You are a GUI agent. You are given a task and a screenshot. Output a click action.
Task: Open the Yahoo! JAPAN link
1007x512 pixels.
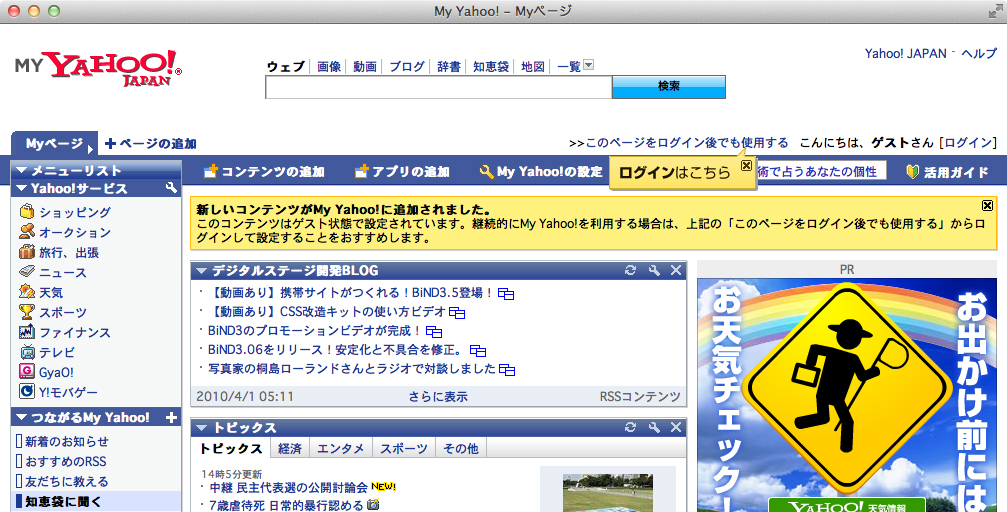coord(906,53)
